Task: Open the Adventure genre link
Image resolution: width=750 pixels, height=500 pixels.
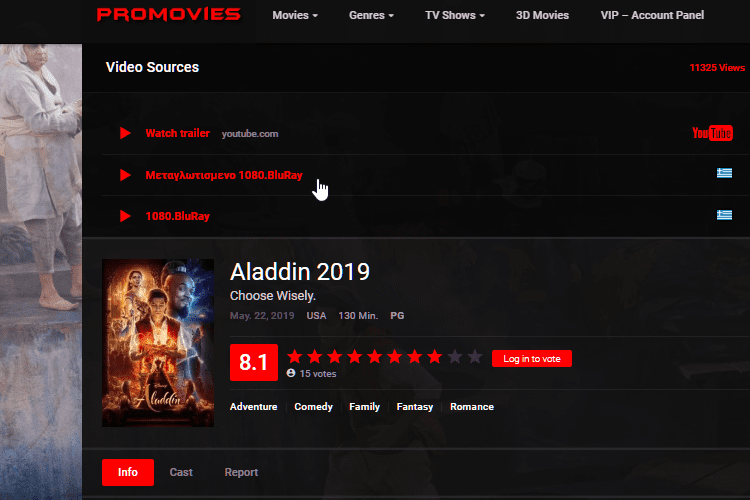Action: click(x=254, y=407)
